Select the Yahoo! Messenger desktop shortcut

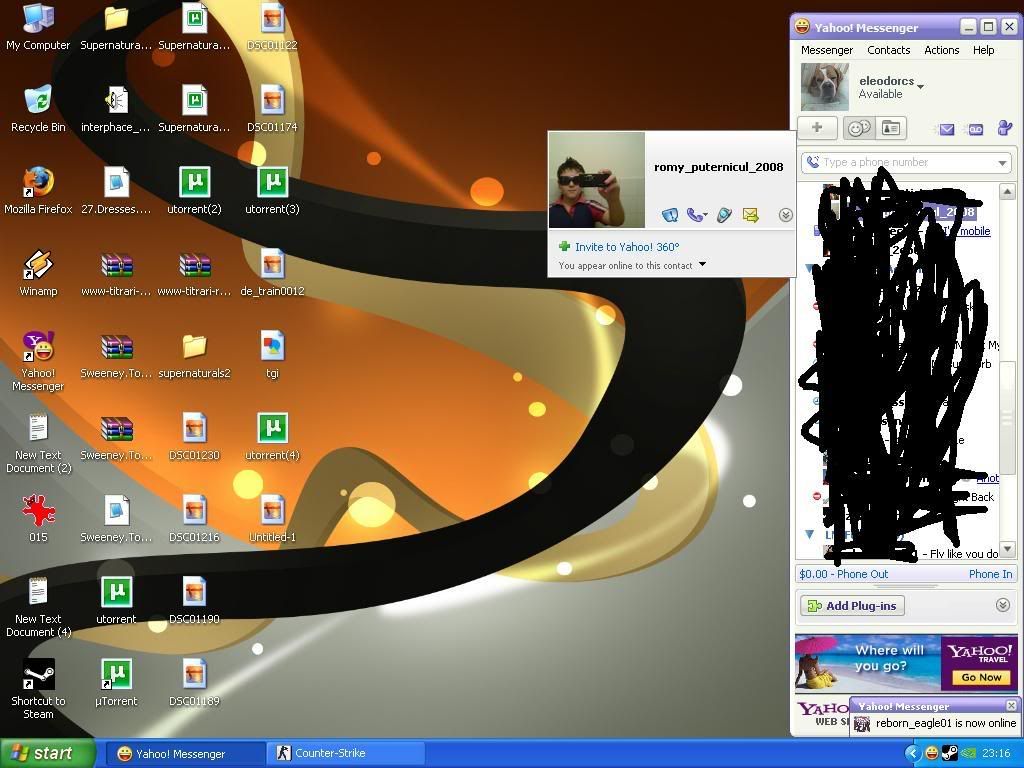[x=38, y=361]
